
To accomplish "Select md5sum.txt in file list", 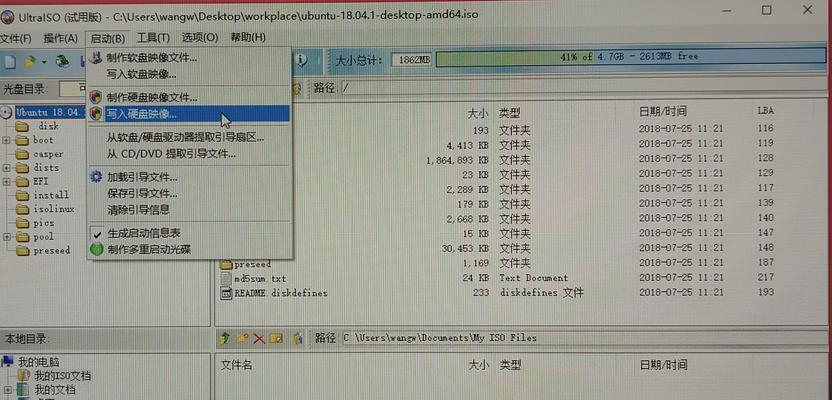I will click(x=260, y=279).
